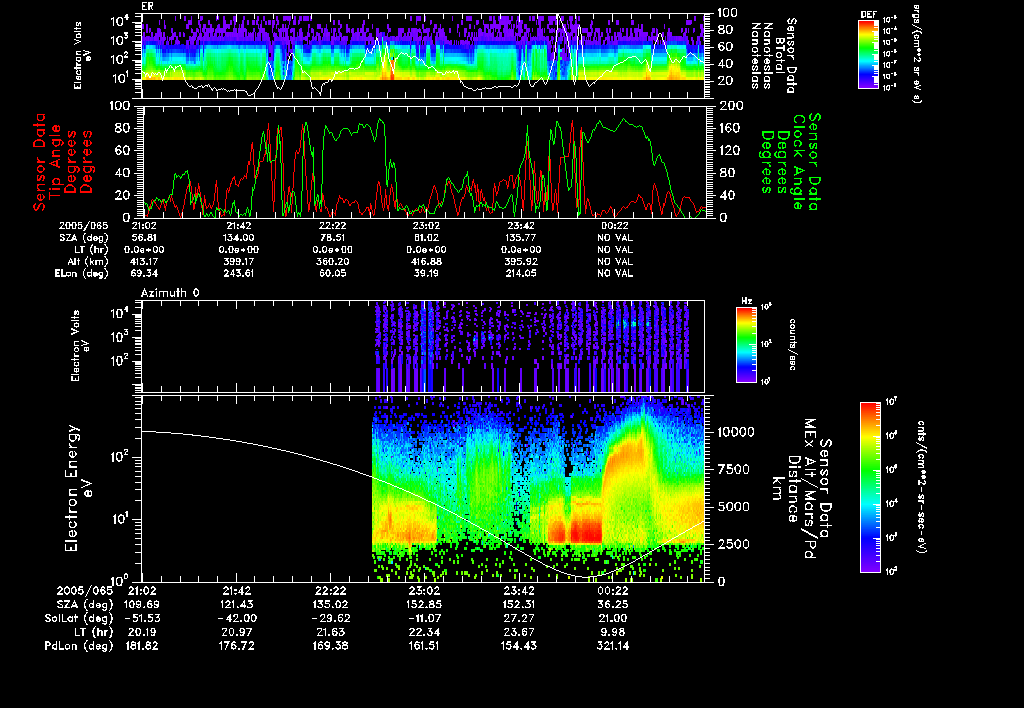1024x708 pixels.
Task: Select ELon value 243.61
Action: click(238, 274)
